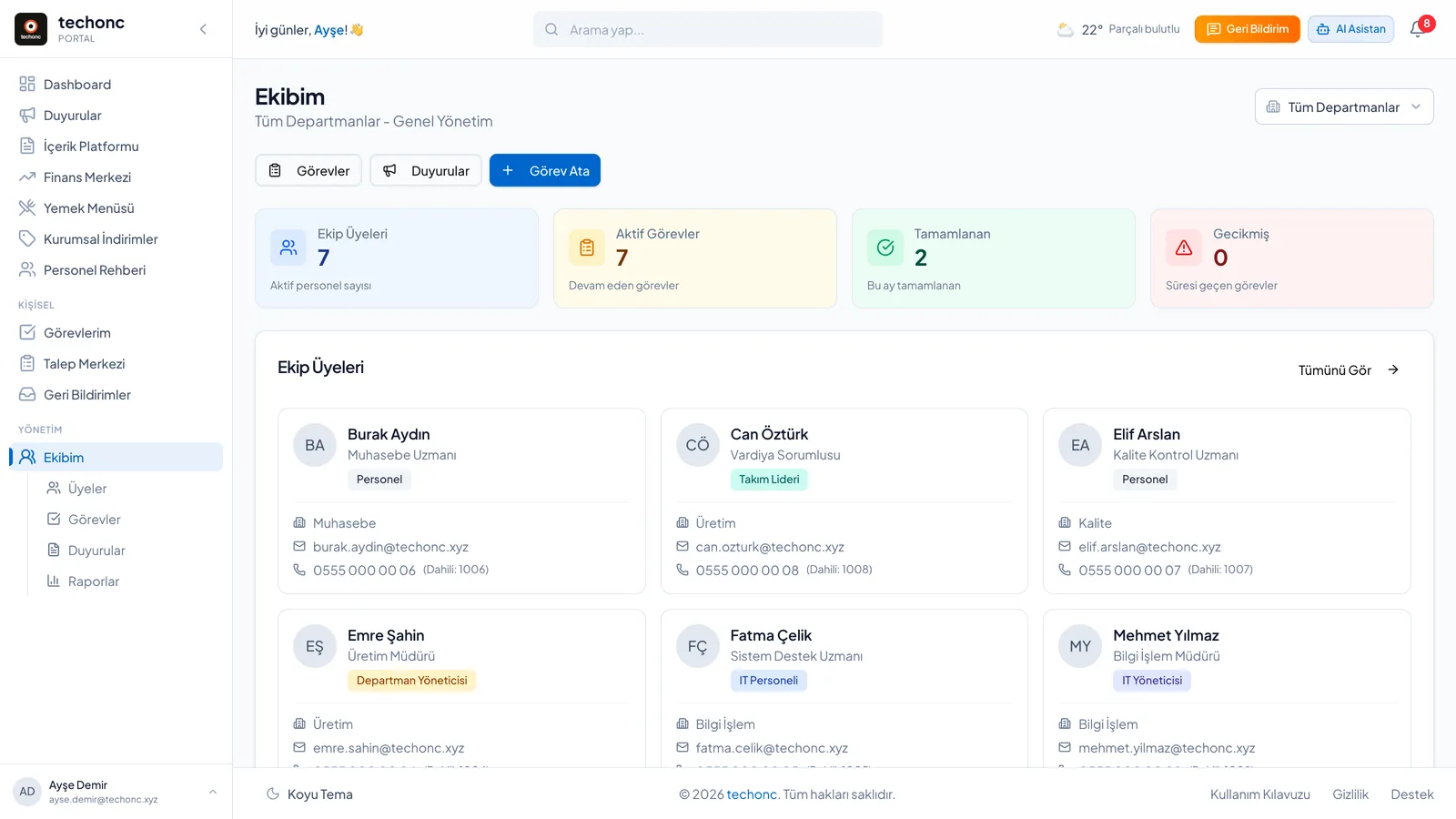The image size is (1456, 819).
Task: Click phone number 0555 000 00 06
Action: click(x=364, y=571)
